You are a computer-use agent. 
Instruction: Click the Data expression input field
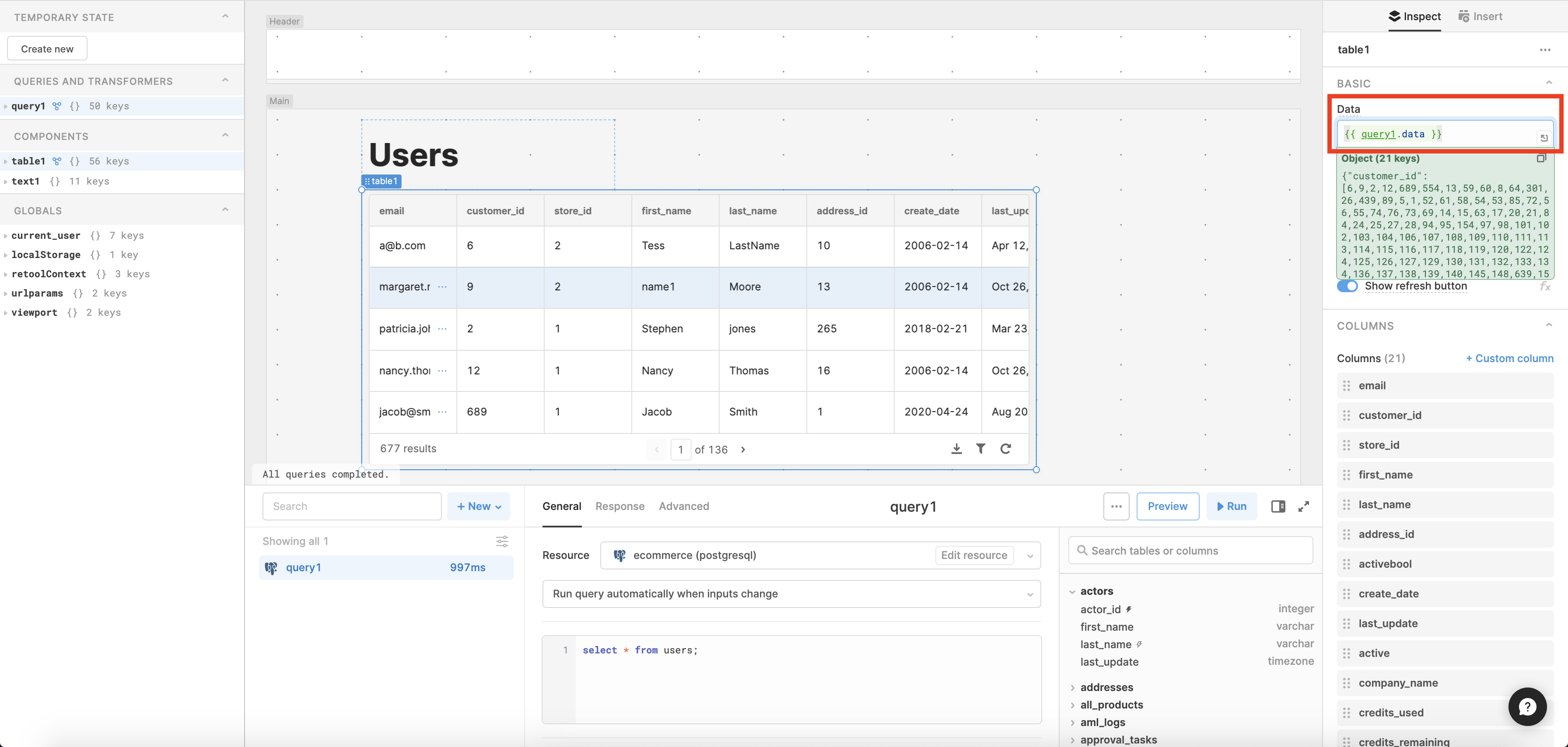[x=1445, y=134]
